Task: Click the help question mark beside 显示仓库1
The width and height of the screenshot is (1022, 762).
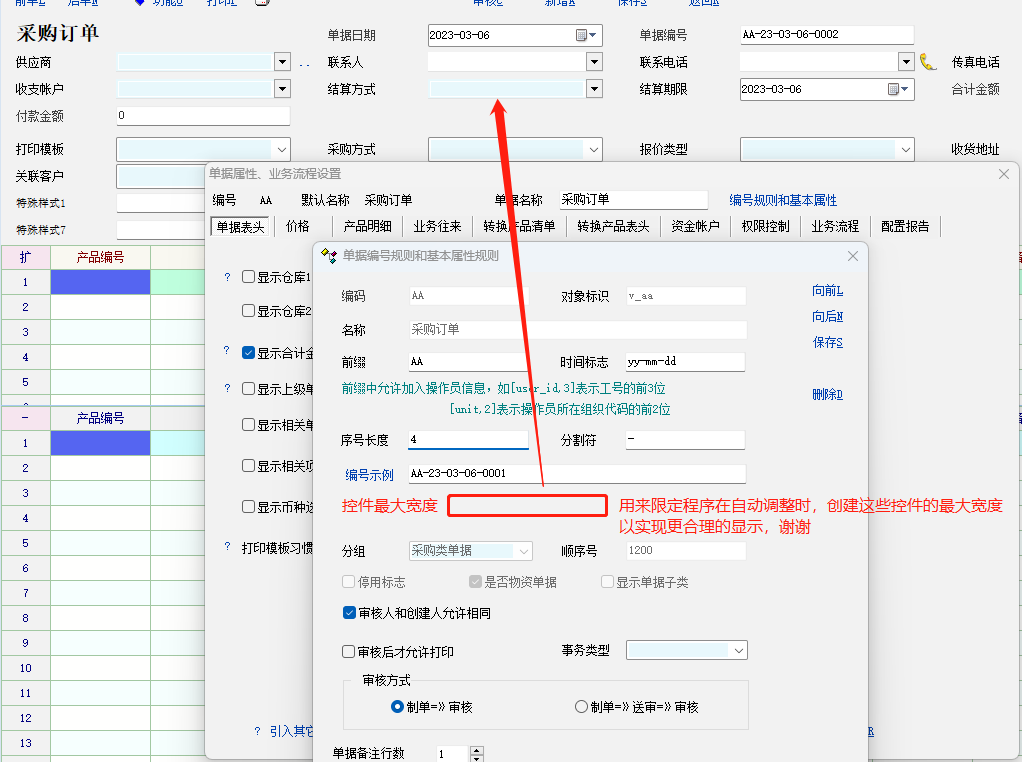Action: tap(227, 277)
